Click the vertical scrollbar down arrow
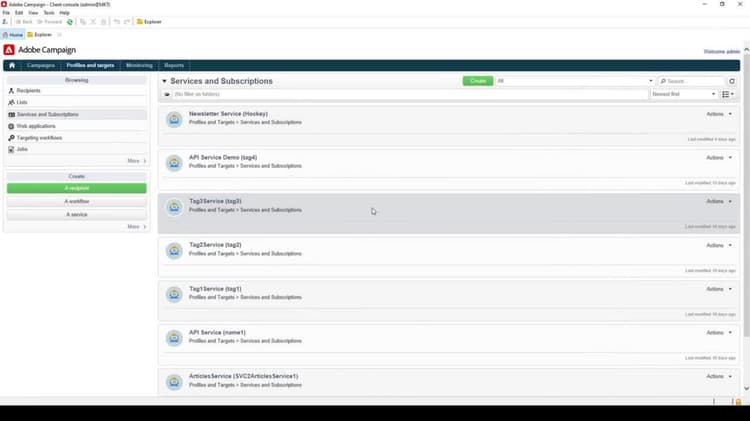The height and width of the screenshot is (421, 750). [x=746, y=388]
